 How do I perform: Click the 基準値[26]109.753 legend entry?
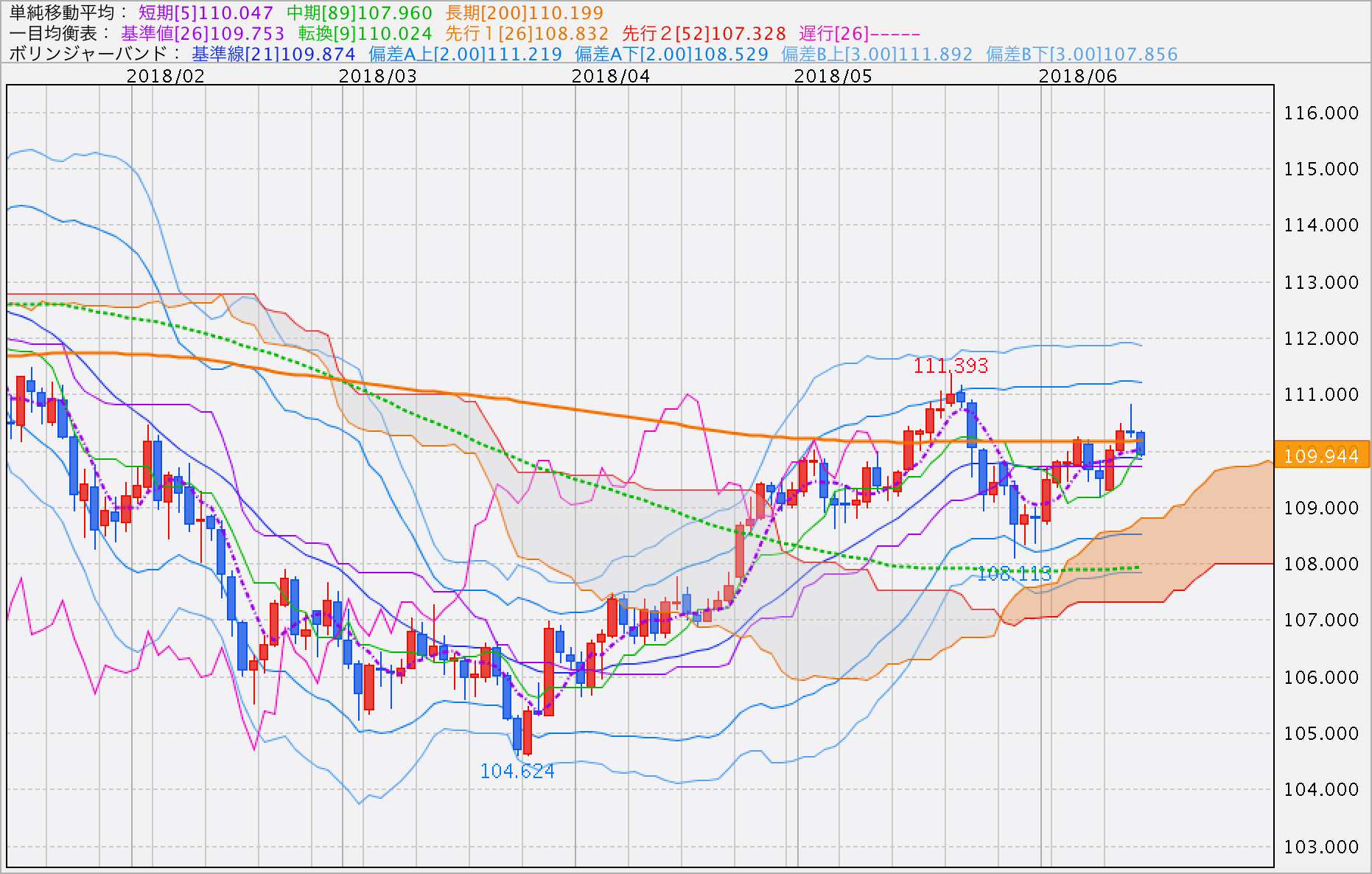click(x=203, y=33)
